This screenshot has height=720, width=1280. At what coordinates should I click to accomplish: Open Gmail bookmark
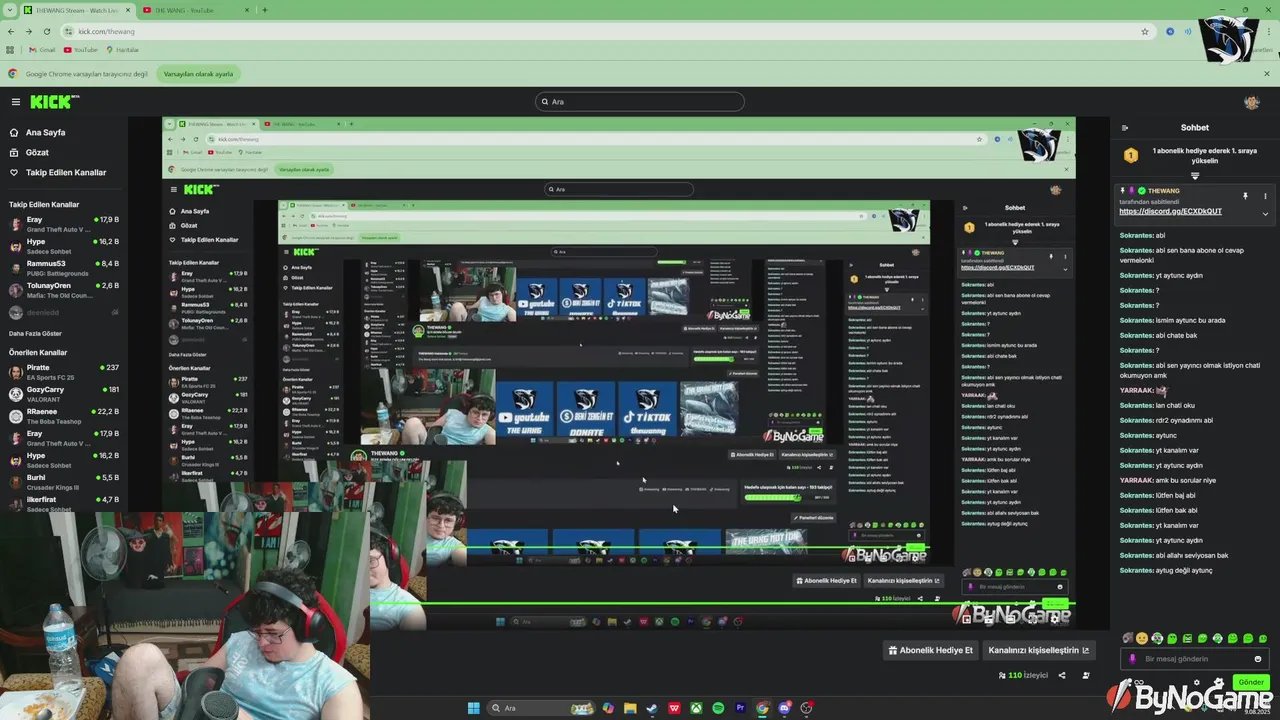click(40, 50)
